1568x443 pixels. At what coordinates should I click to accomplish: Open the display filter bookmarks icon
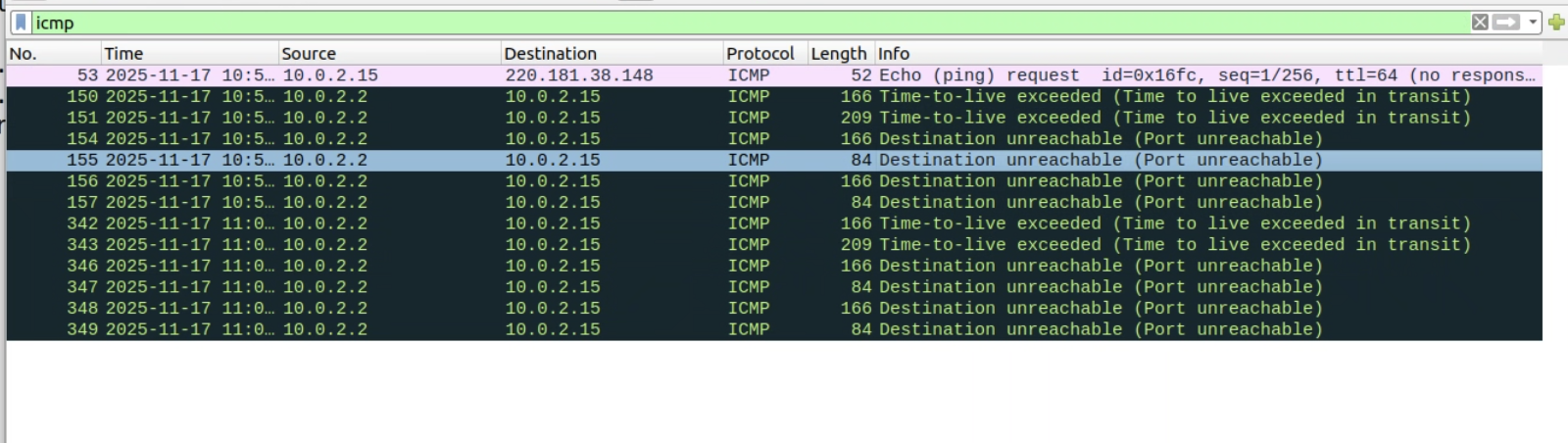tap(21, 23)
